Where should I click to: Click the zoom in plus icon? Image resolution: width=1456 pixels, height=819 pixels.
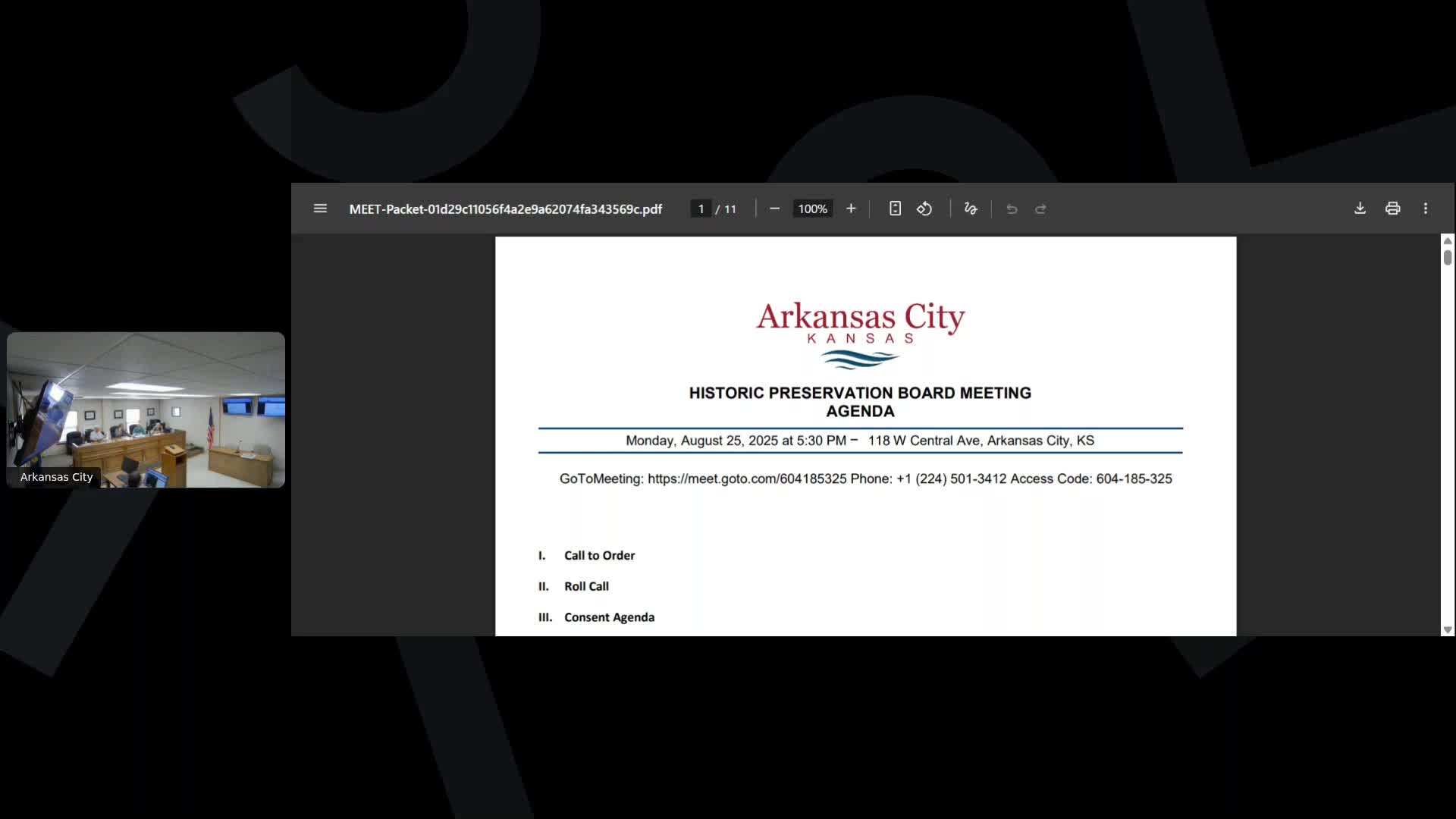point(851,209)
